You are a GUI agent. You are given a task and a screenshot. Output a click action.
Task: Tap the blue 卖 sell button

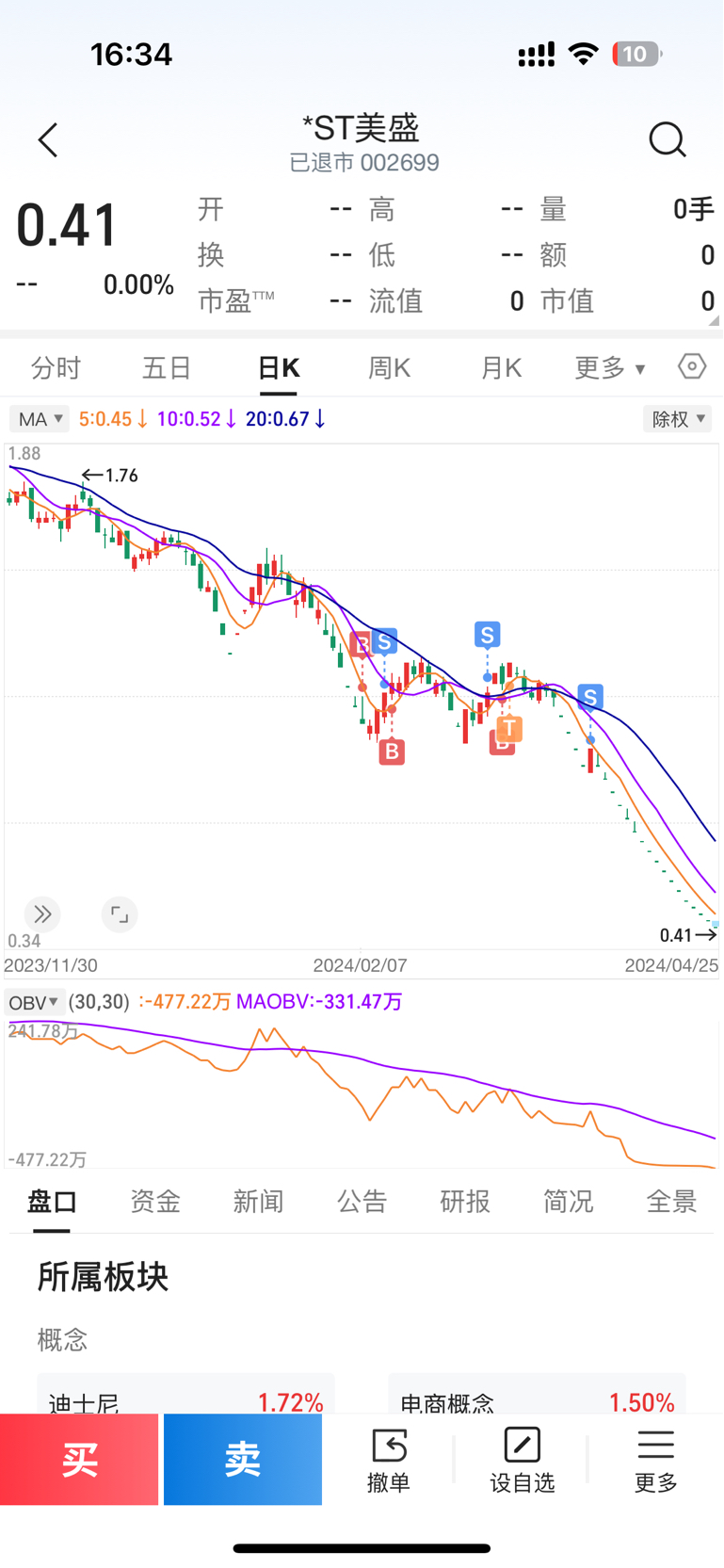tap(243, 1459)
